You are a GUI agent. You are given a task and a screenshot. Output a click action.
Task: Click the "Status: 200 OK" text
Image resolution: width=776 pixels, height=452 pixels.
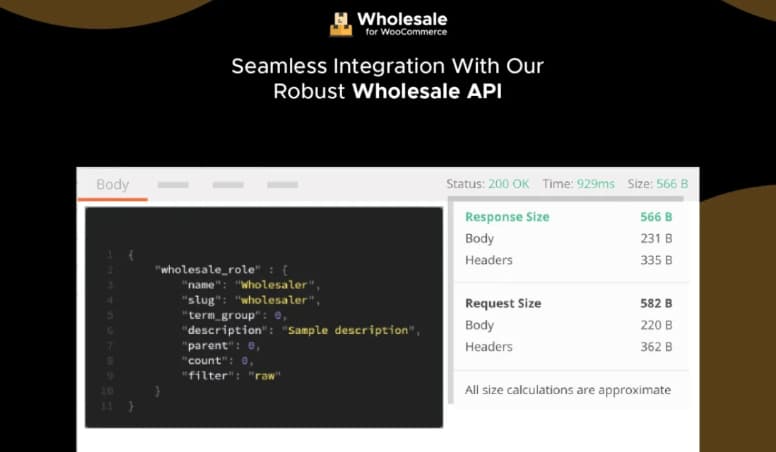coord(487,184)
